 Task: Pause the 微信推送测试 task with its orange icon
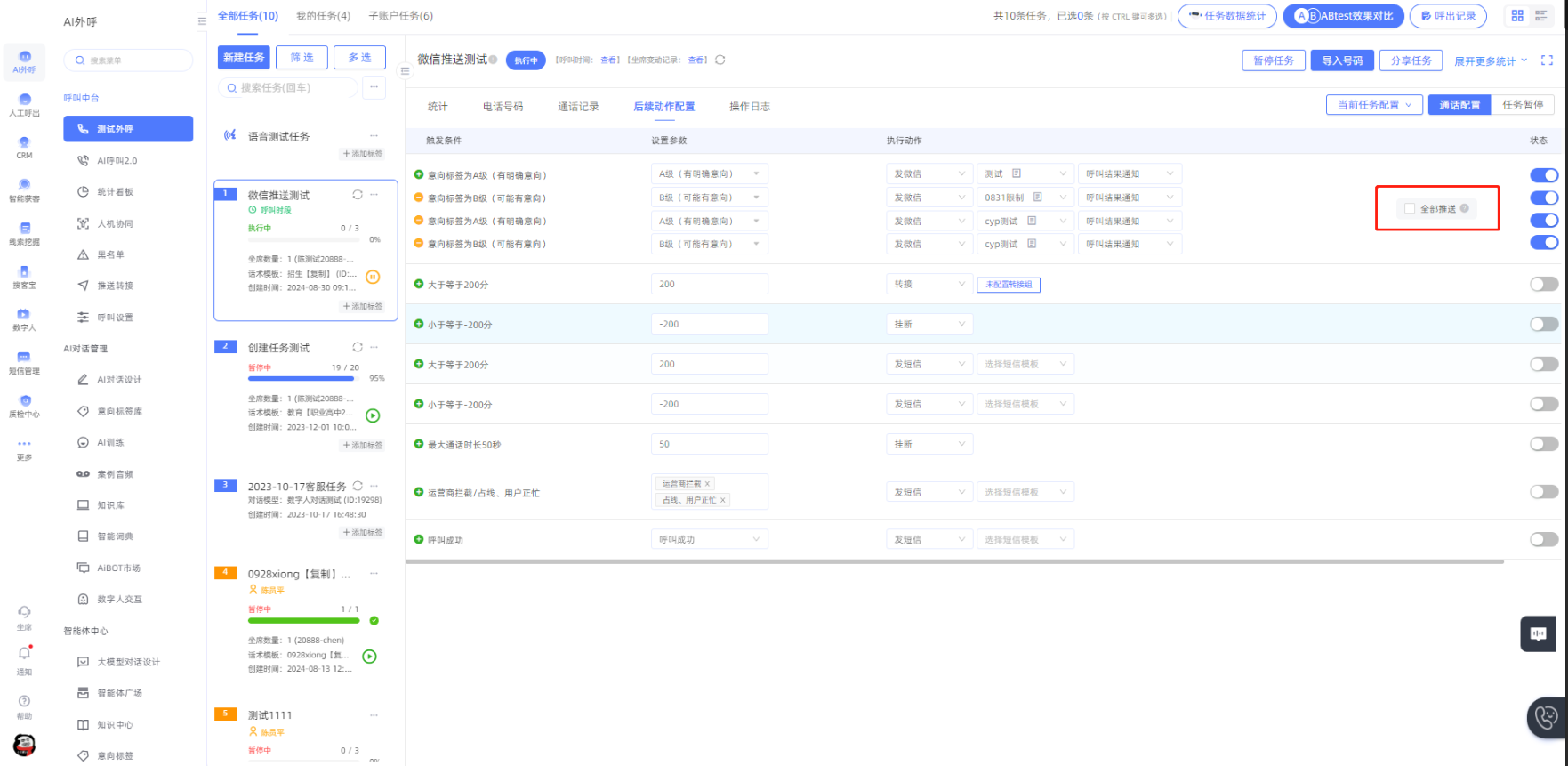point(373,277)
